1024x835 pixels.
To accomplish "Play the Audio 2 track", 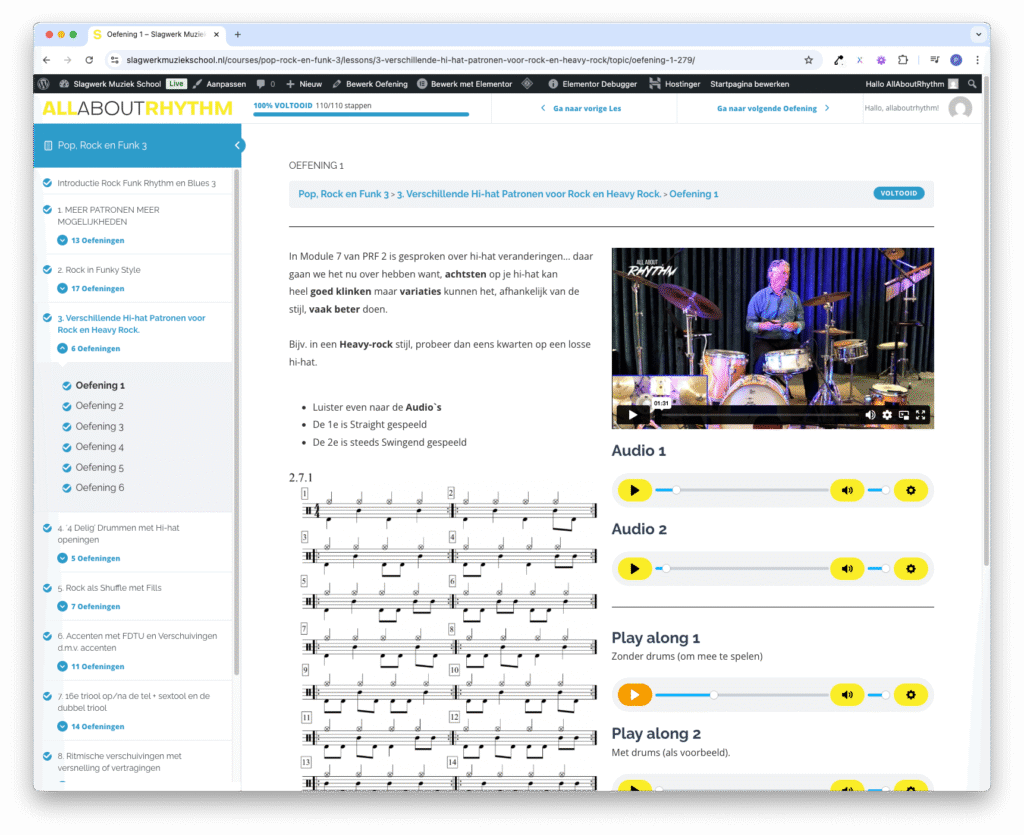I will [x=634, y=569].
